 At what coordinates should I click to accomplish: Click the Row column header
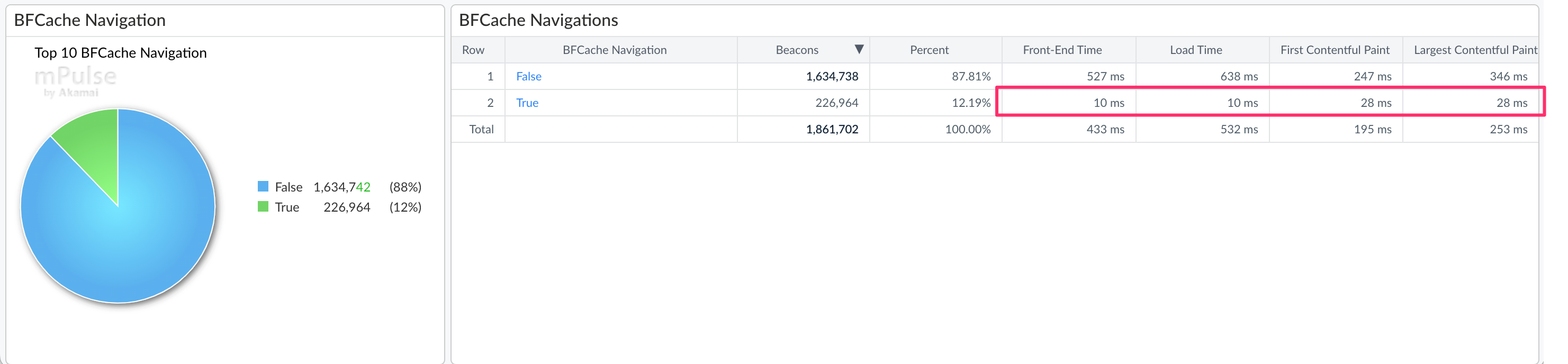473,50
